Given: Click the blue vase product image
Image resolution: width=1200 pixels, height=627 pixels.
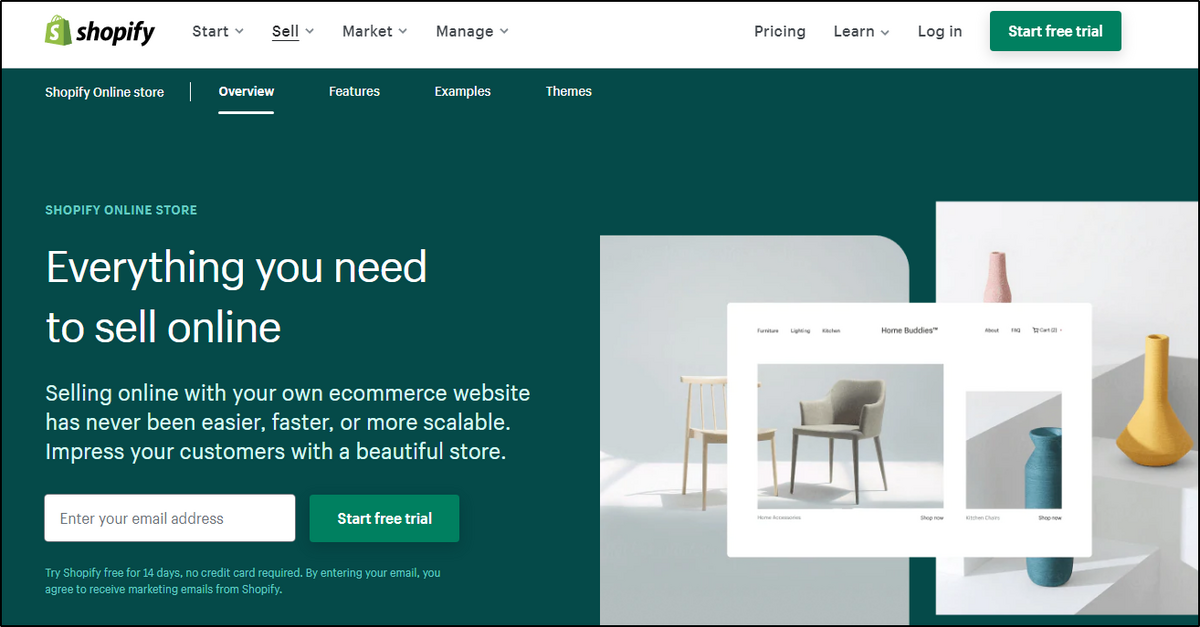Looking at the screenshot, I should click(1013, 450).
